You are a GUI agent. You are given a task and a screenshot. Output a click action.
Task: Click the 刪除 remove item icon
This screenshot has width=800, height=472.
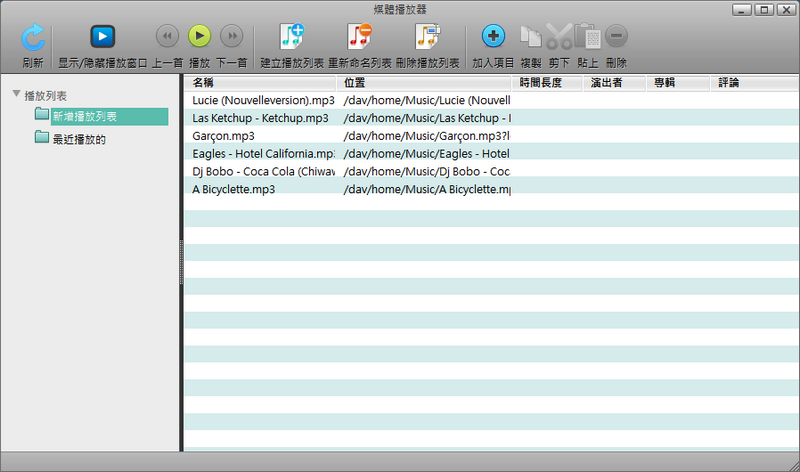616,37
